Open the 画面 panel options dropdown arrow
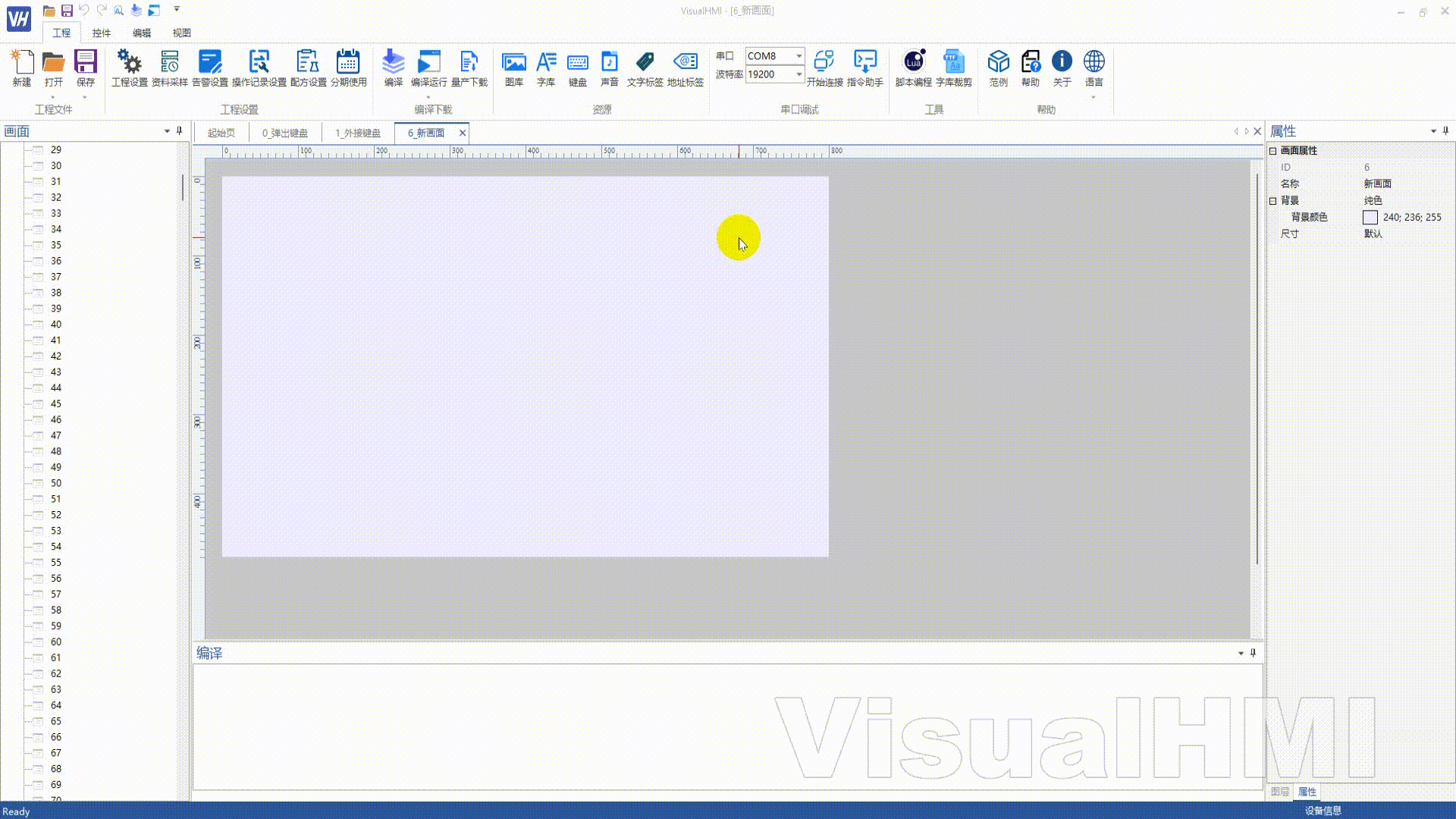Image resolution: width=1456 pixels, height=819 pixels. (x=167, y=131)
